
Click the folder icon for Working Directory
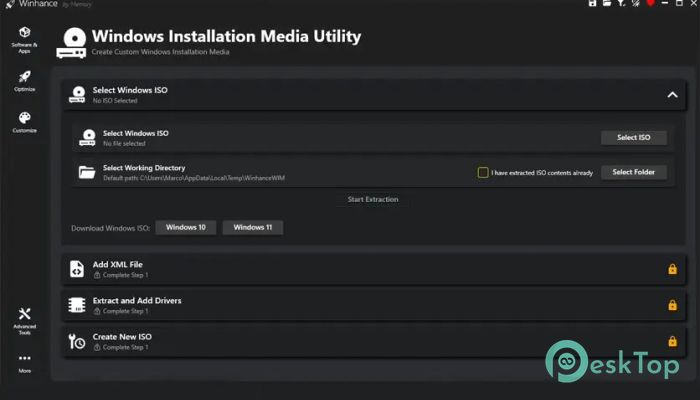(x=87, y=172)
